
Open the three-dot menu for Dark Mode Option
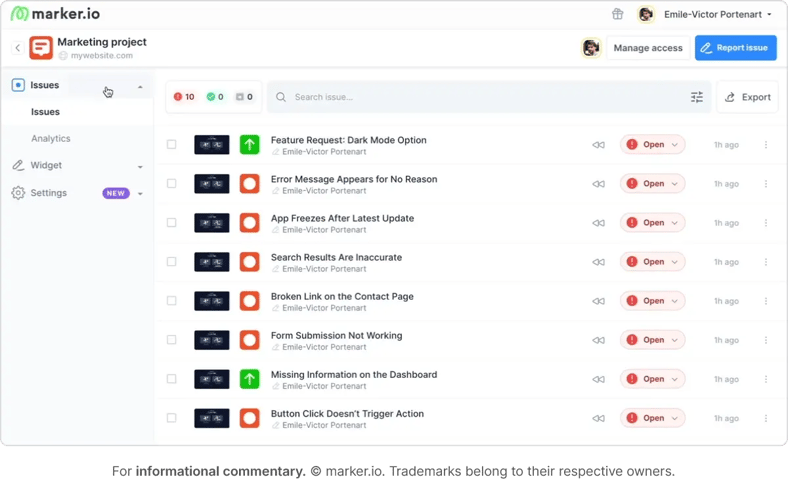766,145
